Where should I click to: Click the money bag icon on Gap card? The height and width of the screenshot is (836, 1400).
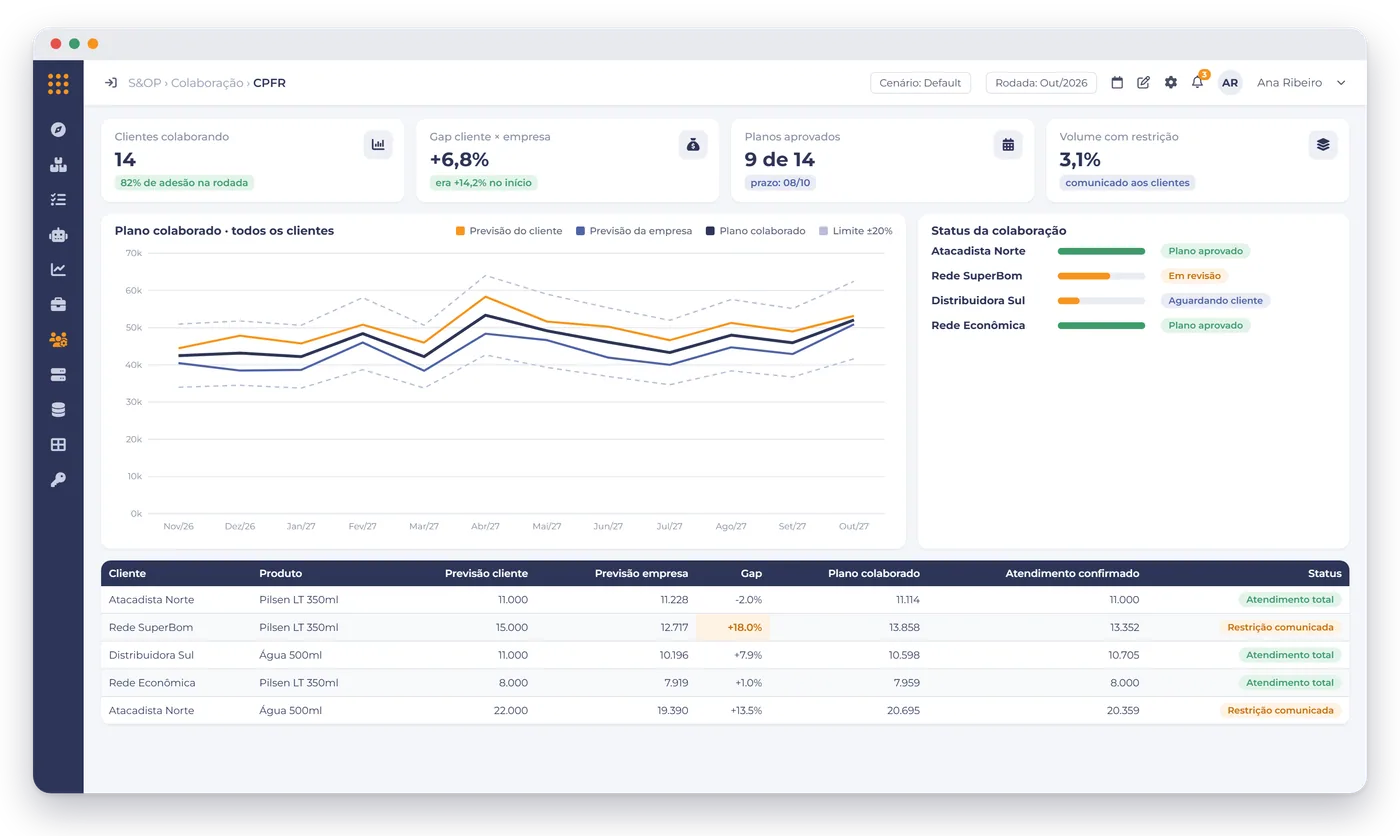(x=693, y=145)
